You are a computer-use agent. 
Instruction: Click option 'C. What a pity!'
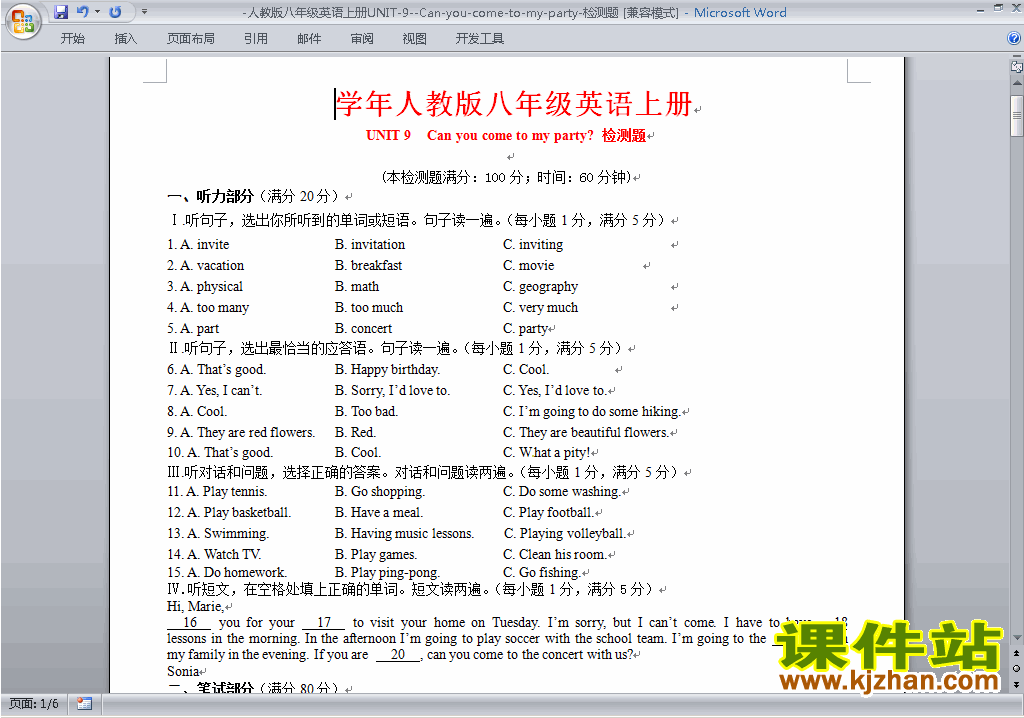547,452
